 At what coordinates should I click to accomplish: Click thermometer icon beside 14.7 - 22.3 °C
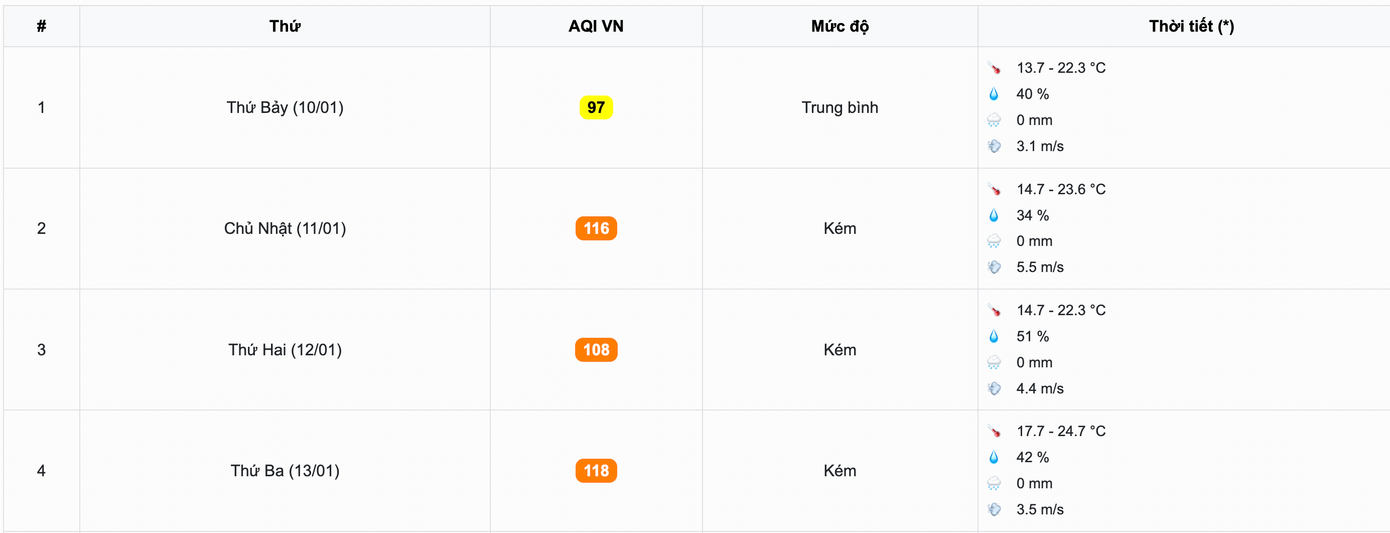pyautogui.click(x=994, y=310)
